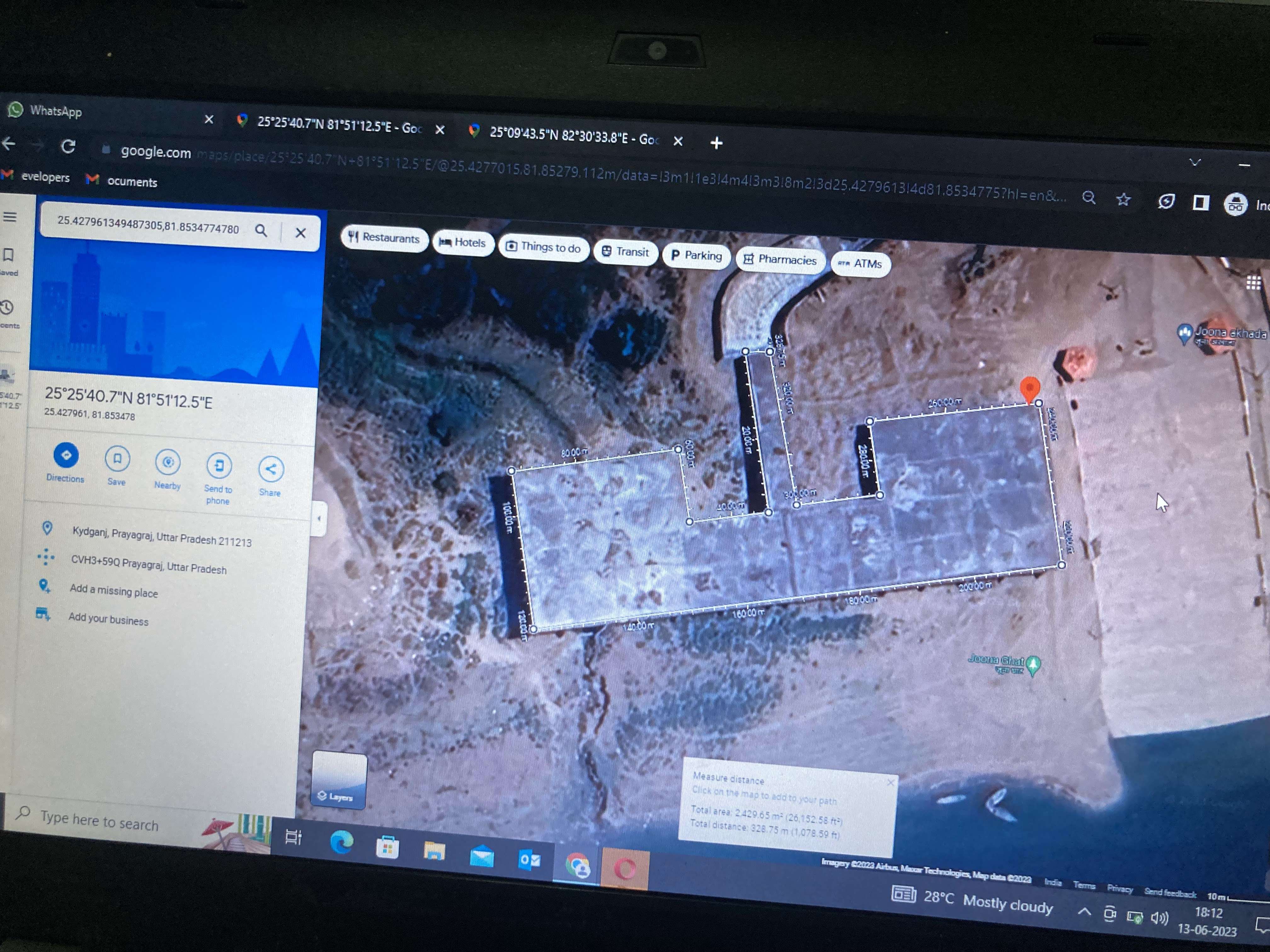
Task: Open Task View on taskbar
Action: pyautogui.click(x=293, y=837)
